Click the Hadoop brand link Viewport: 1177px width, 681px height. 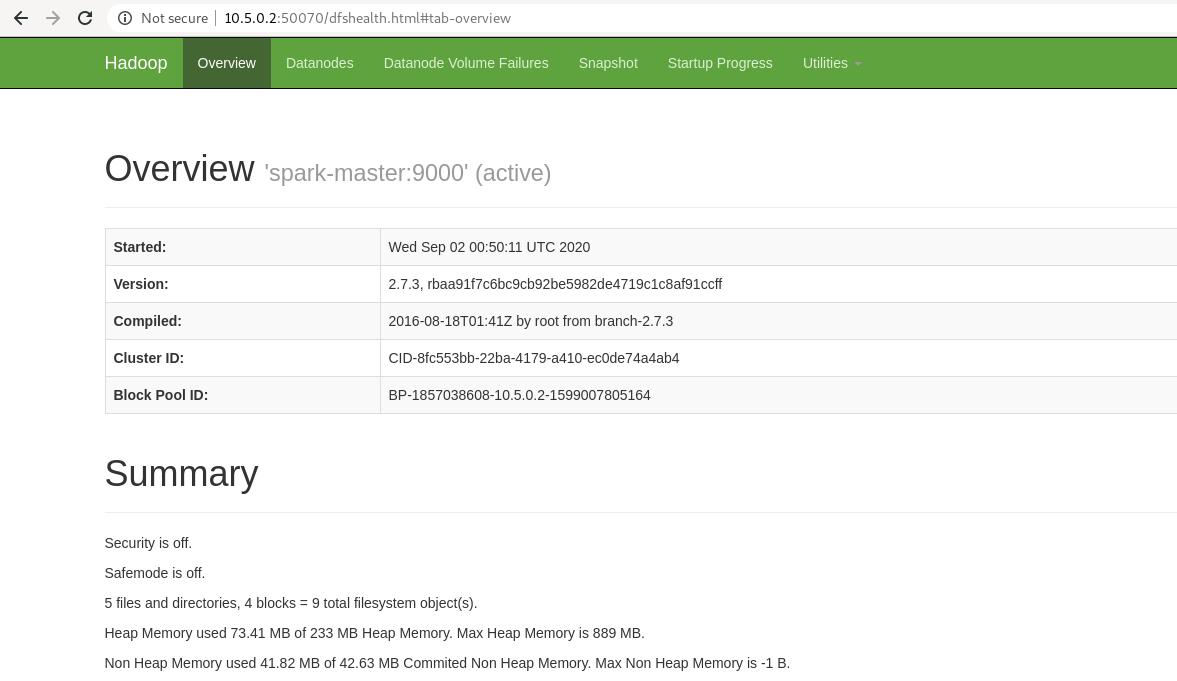pos(136,63)
